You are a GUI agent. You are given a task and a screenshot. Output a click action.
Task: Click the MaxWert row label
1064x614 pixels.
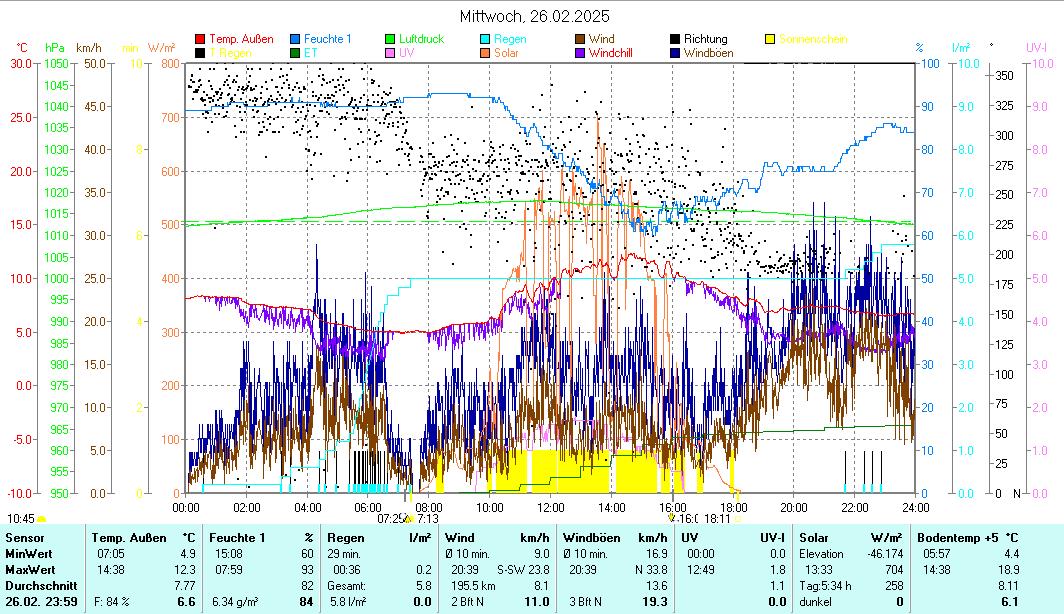pos(29,569)
